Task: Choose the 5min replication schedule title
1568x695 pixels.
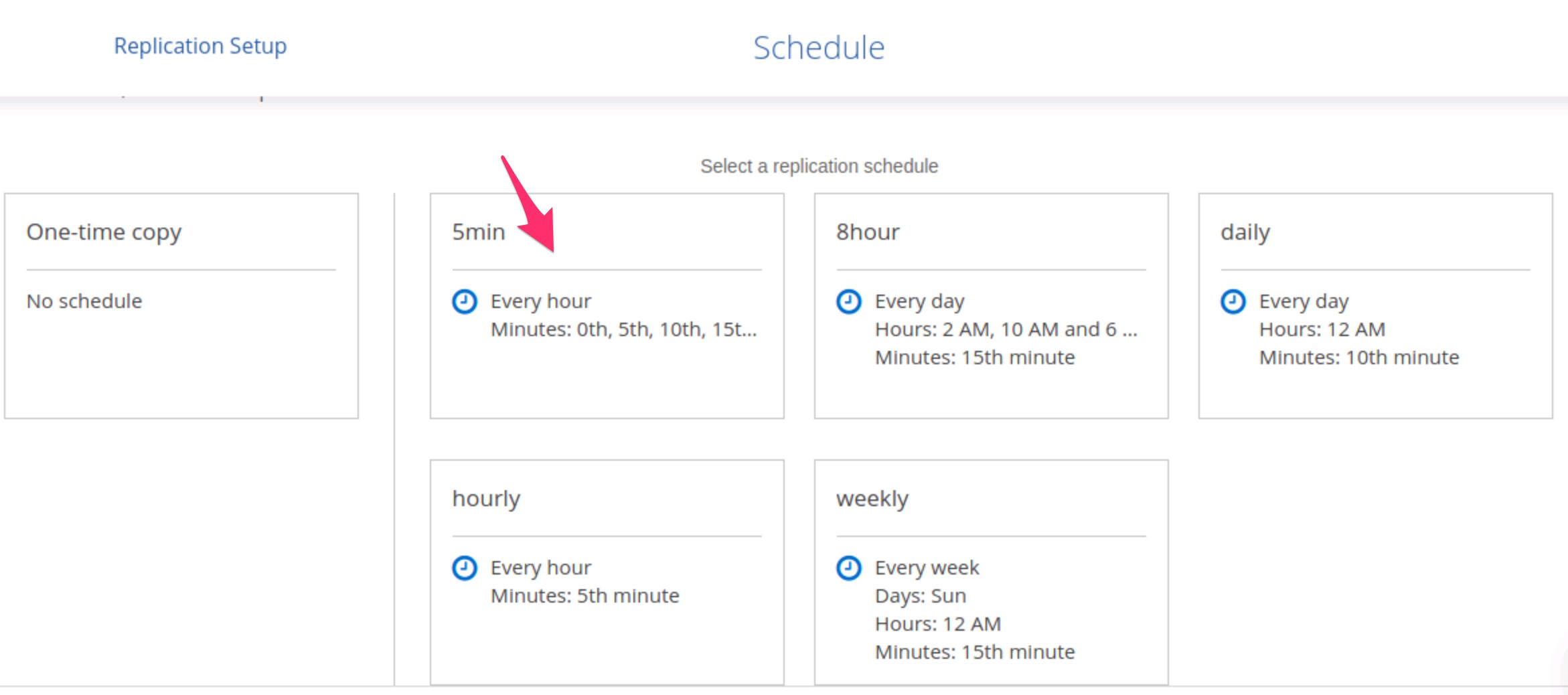Action: (478, 232)
